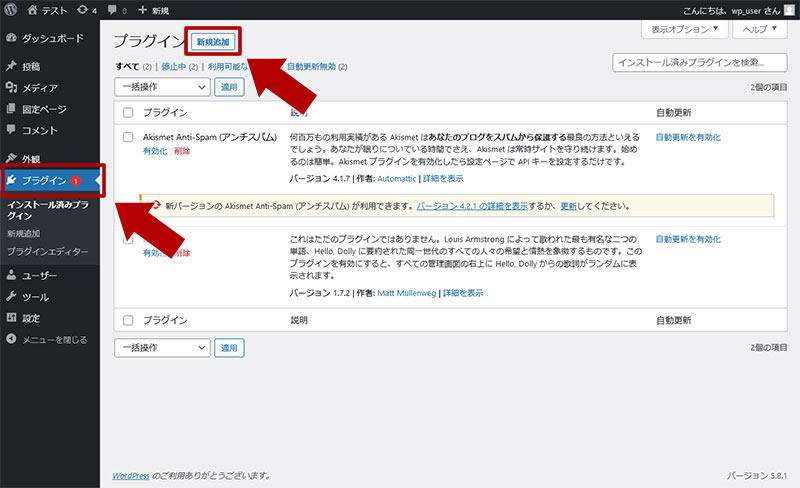Click こんにちは、wp_user さん greeting
Viewport: 800px width, 488px height.
click(x=731, y=11)
